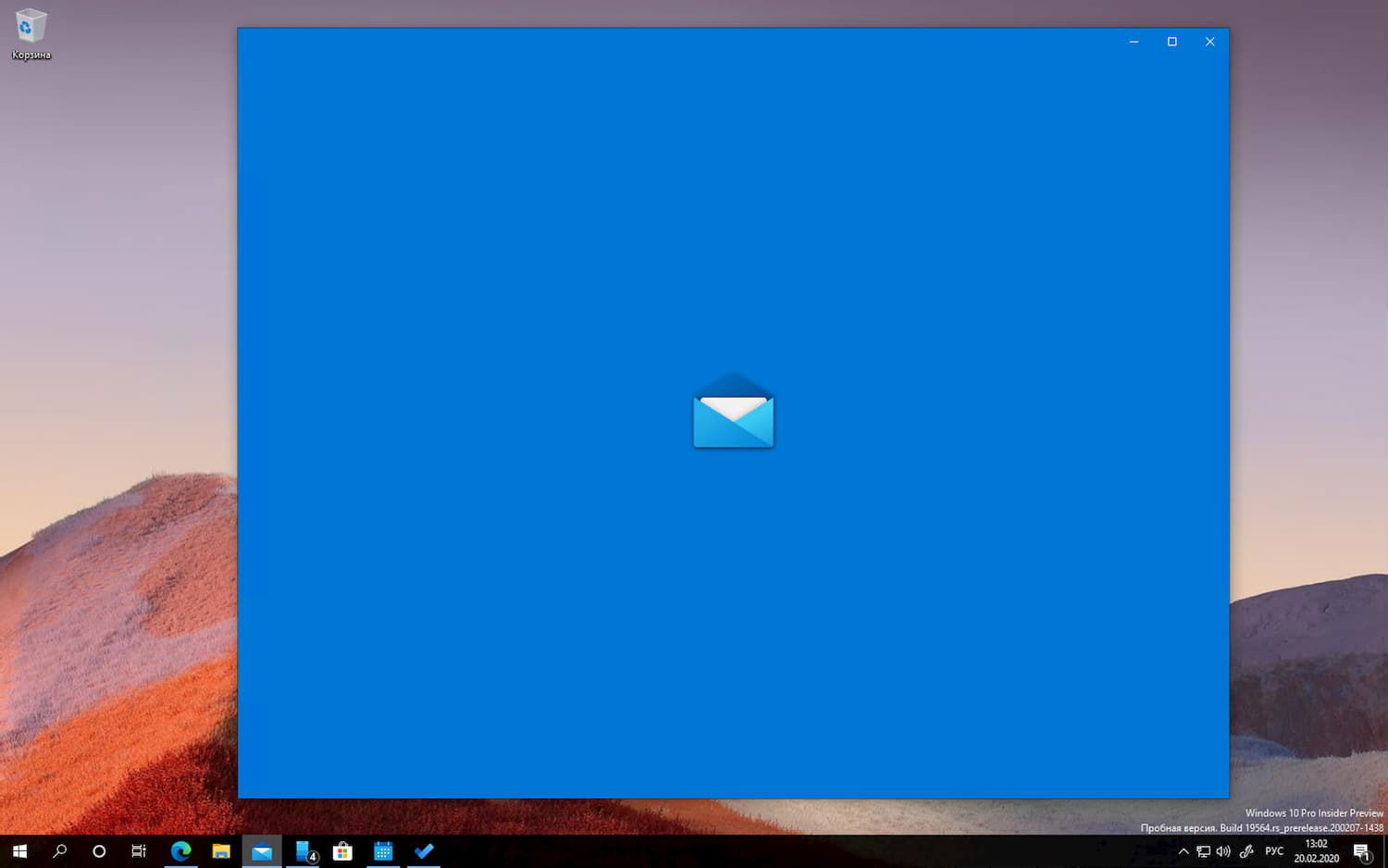
Task: Check the network connection status icon
Action: coord(1203,851)
